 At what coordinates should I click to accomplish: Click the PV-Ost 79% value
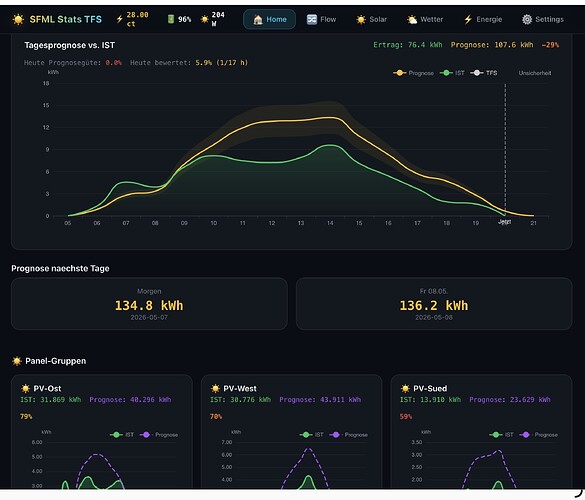(26, 416)
